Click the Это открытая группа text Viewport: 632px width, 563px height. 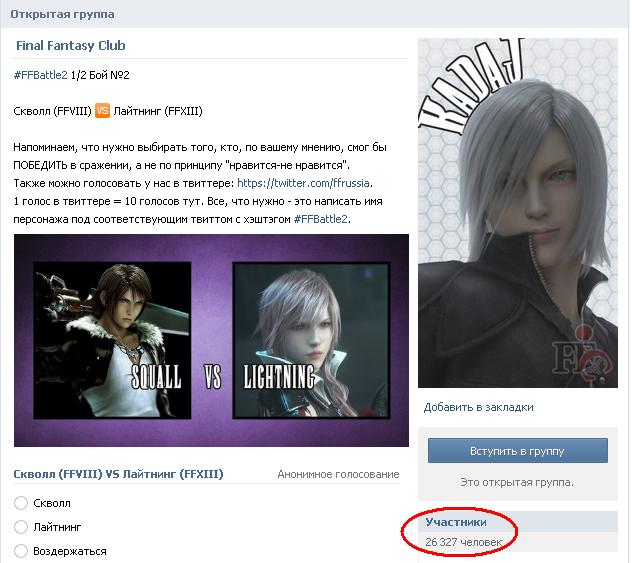[x=517, y=482]
